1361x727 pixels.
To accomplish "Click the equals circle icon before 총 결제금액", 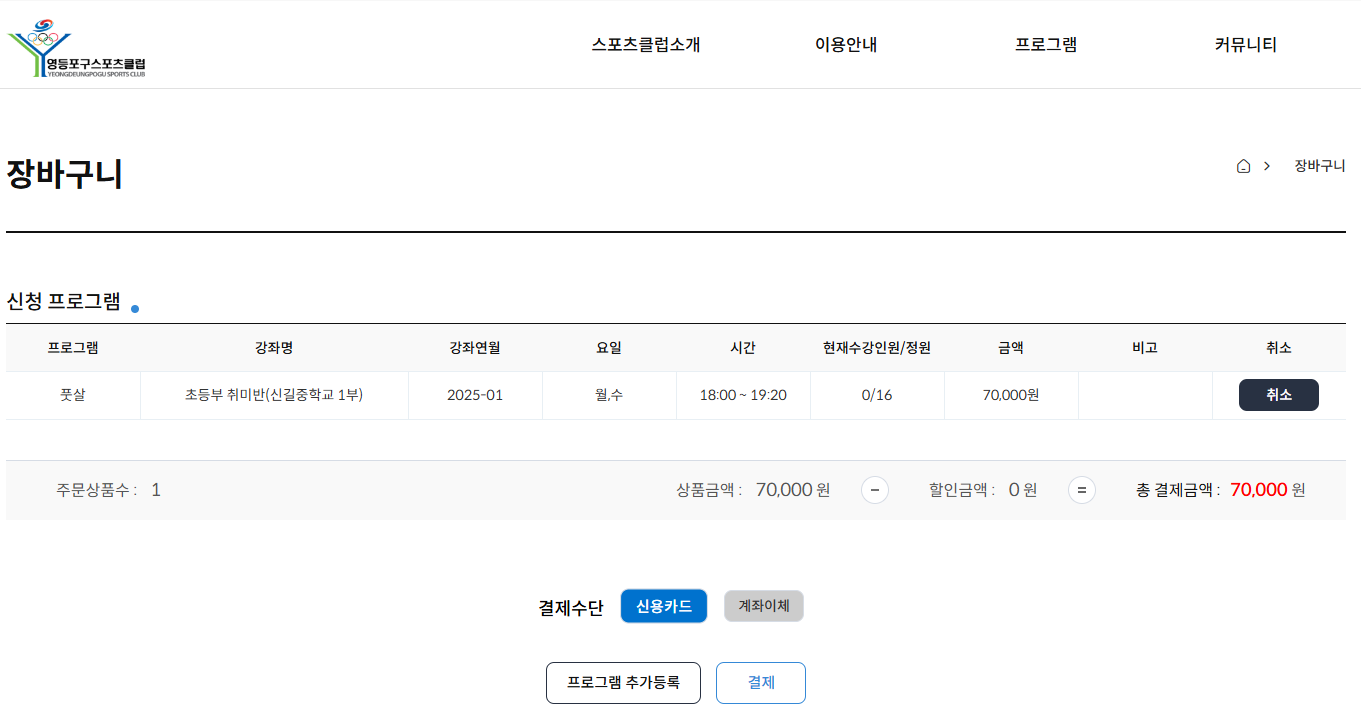I will [x=1081, y=490].
